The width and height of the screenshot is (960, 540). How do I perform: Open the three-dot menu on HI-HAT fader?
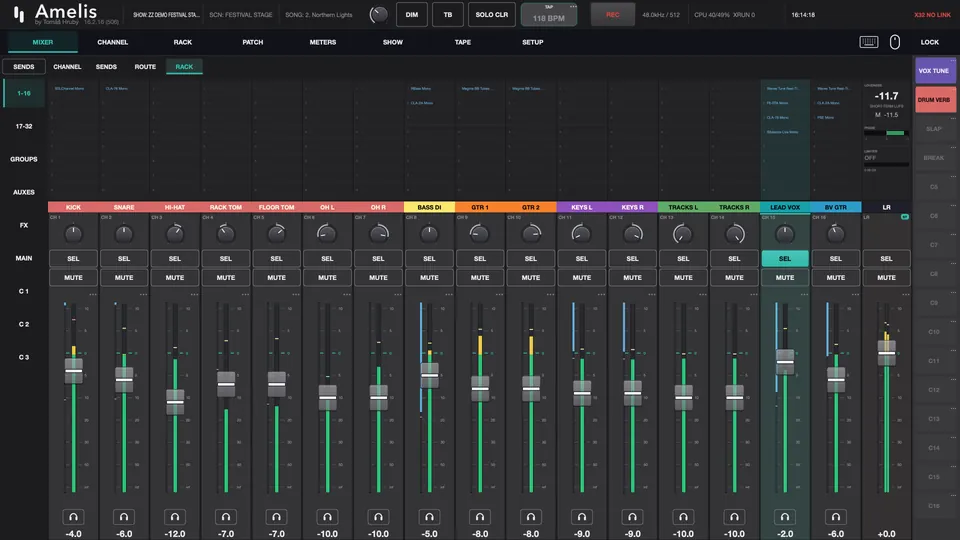[194, 294]
